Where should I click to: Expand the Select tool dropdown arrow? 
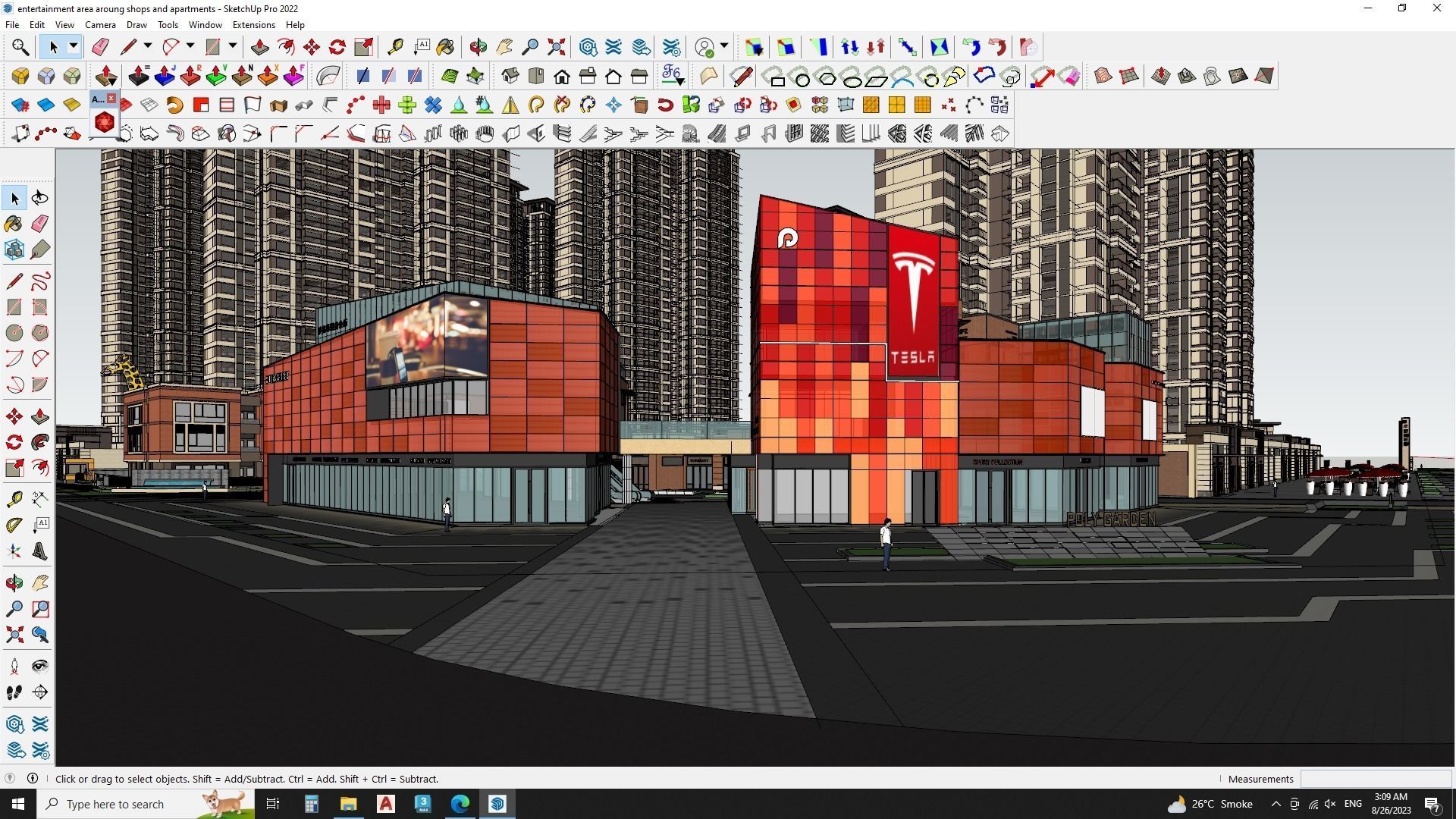point(74,47)
